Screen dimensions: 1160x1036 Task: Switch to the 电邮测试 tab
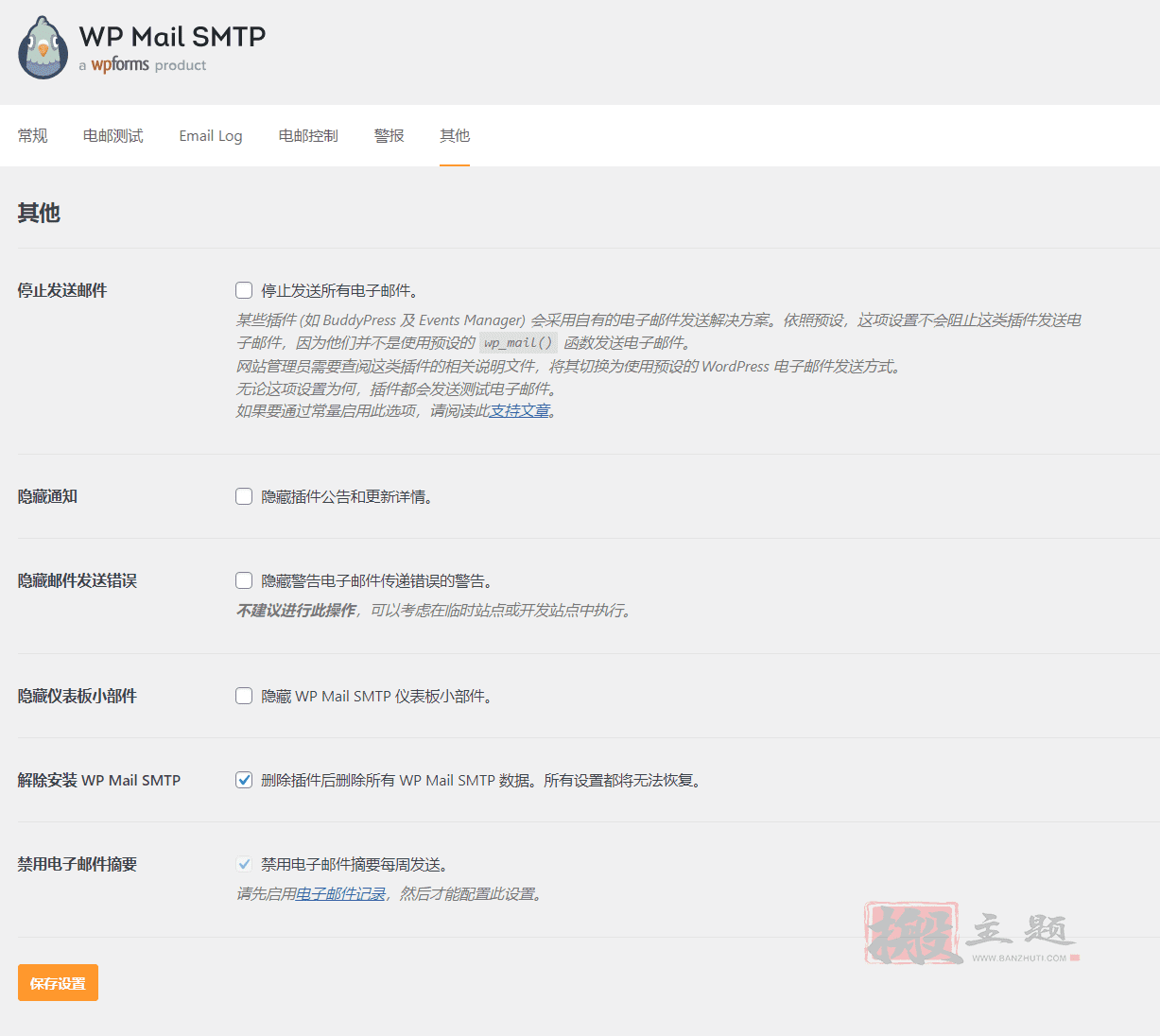[113, 136]
